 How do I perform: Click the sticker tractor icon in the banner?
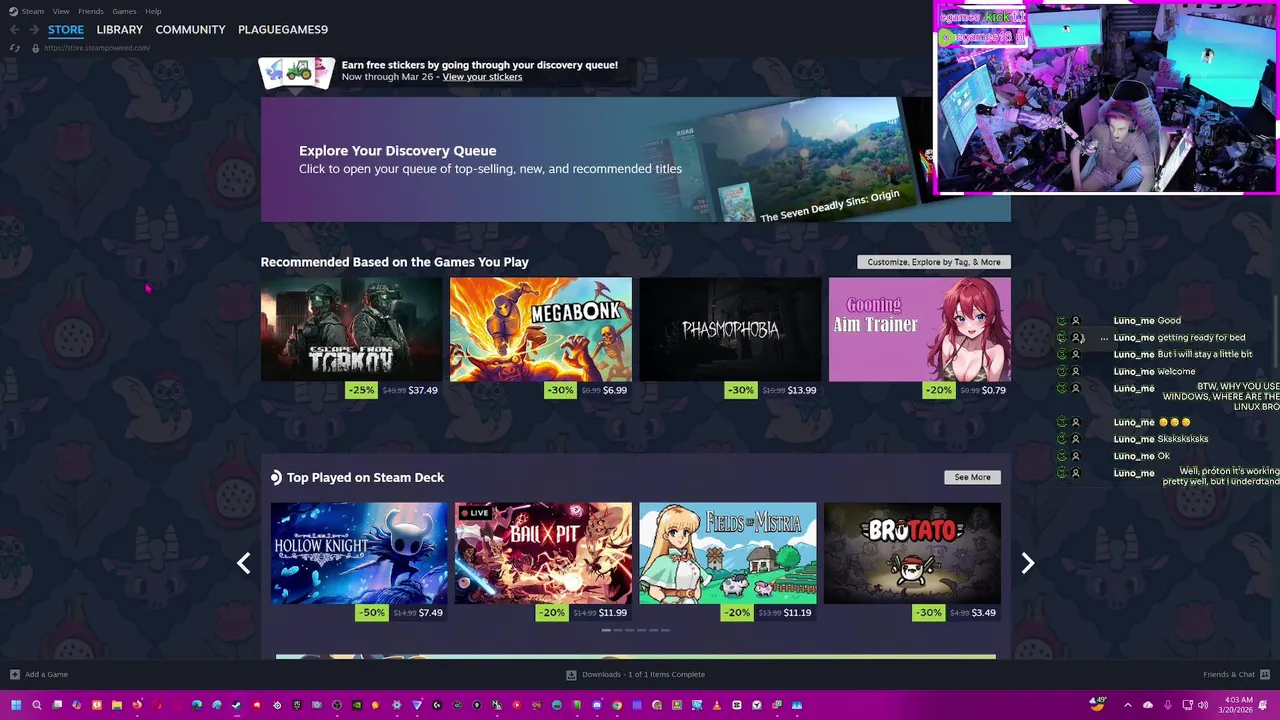tap(296, 72)
